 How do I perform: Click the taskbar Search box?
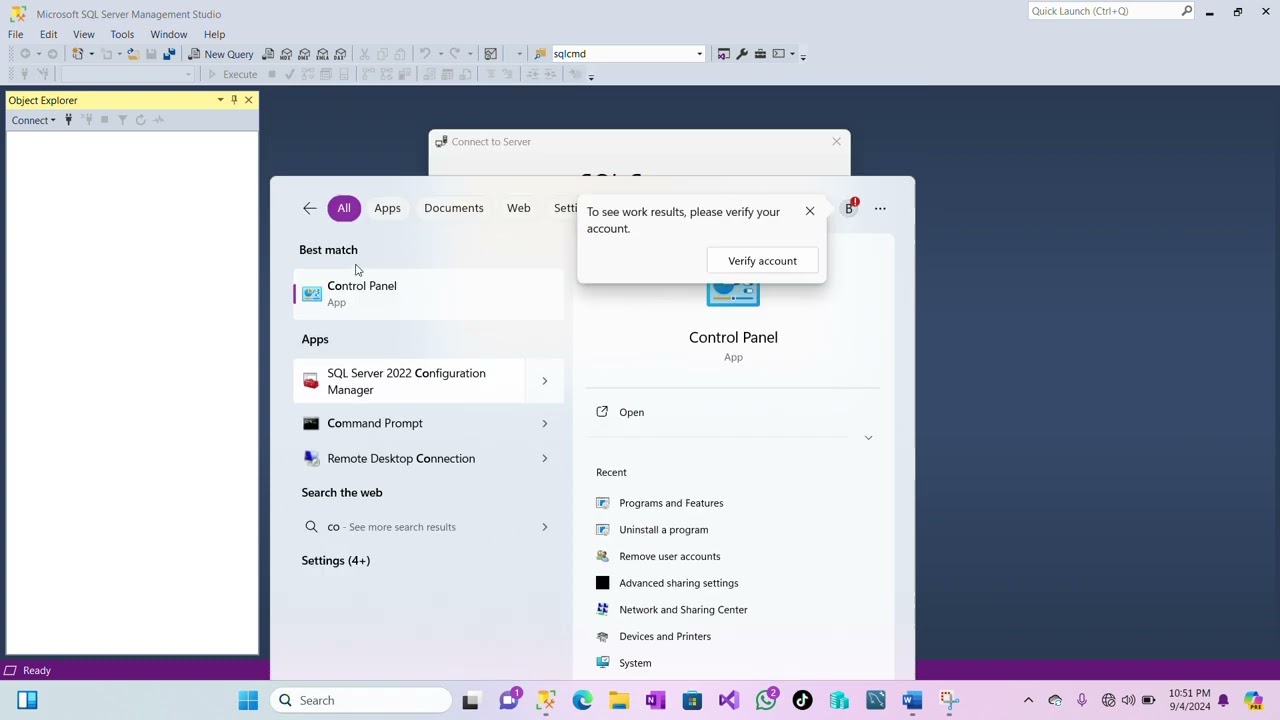tap(361, 700)
